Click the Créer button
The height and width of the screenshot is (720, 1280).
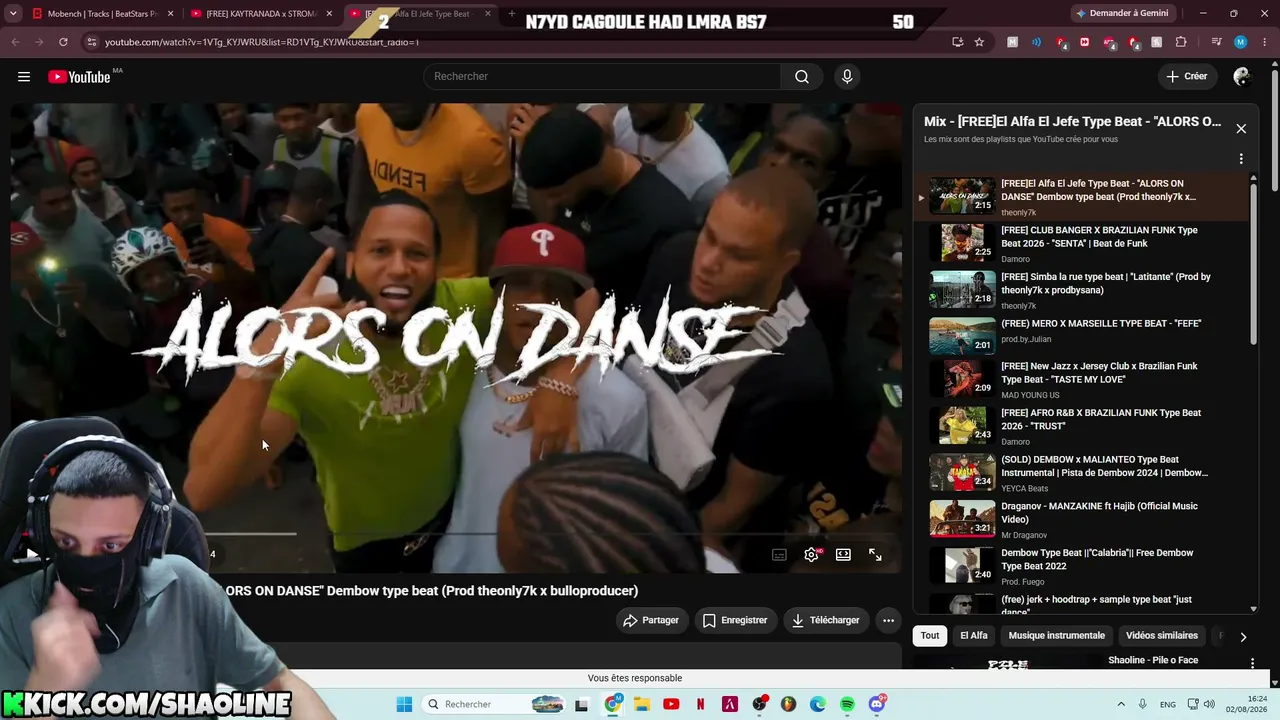pyautogui.click(x=1187, y=77)
